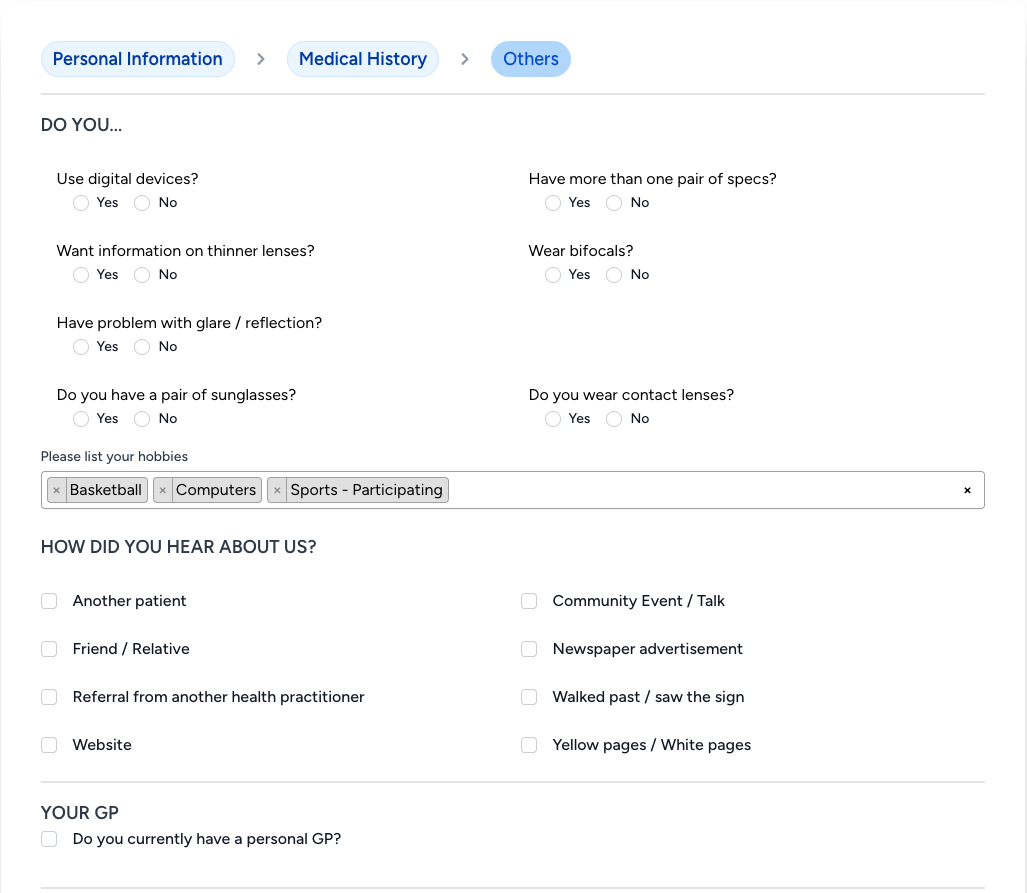
Task: Select No for wearing bifocals
Action: [613, 275]
